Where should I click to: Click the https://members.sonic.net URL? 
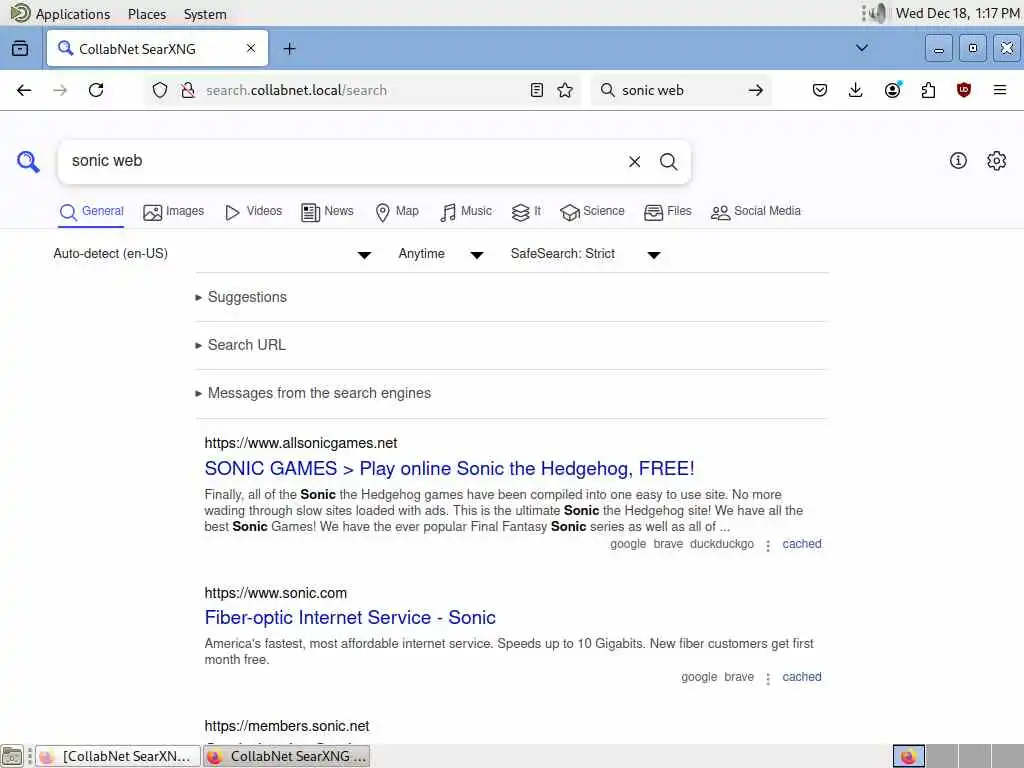[287, 726]
